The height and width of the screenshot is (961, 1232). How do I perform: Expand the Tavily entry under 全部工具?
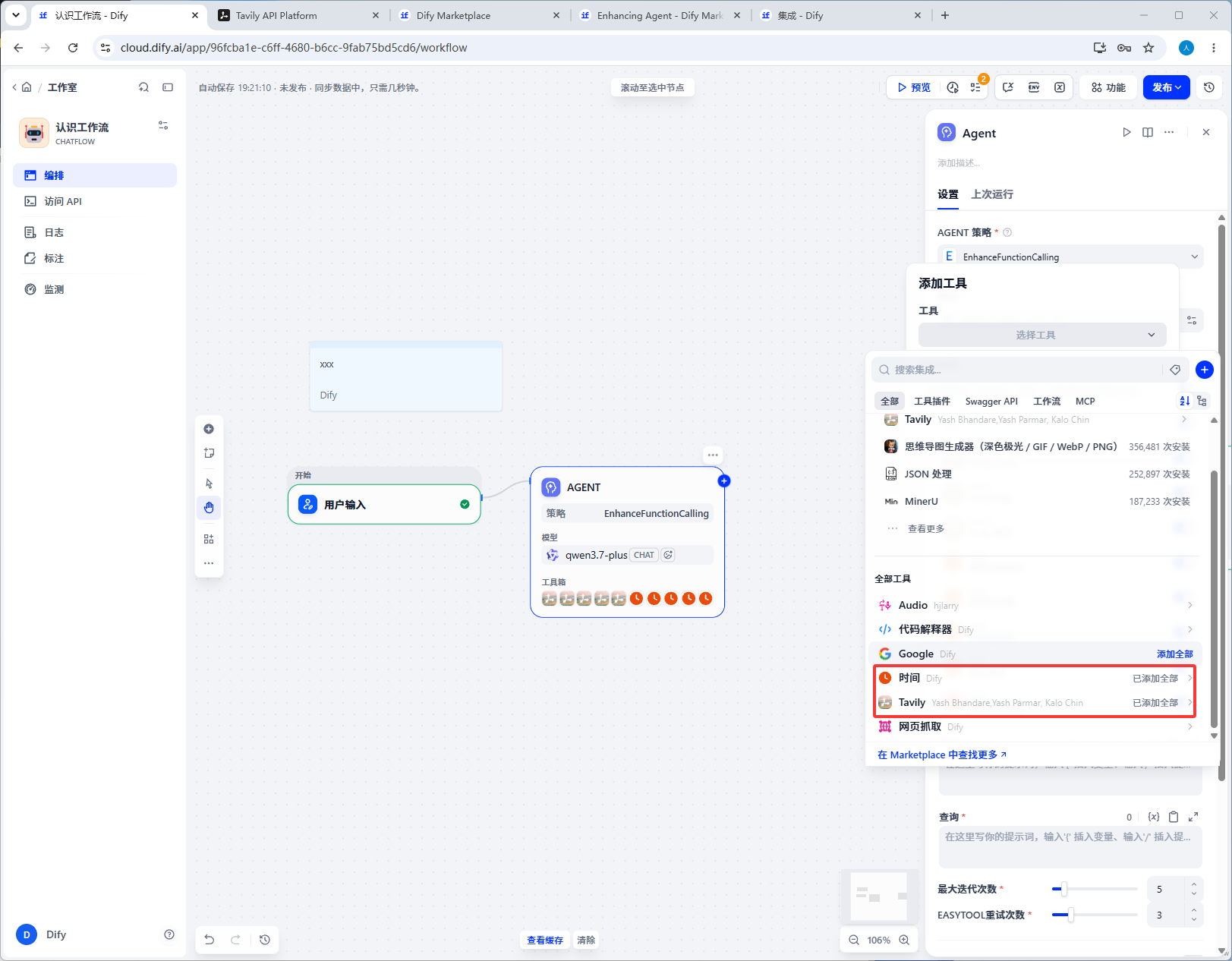point(1035,702)
